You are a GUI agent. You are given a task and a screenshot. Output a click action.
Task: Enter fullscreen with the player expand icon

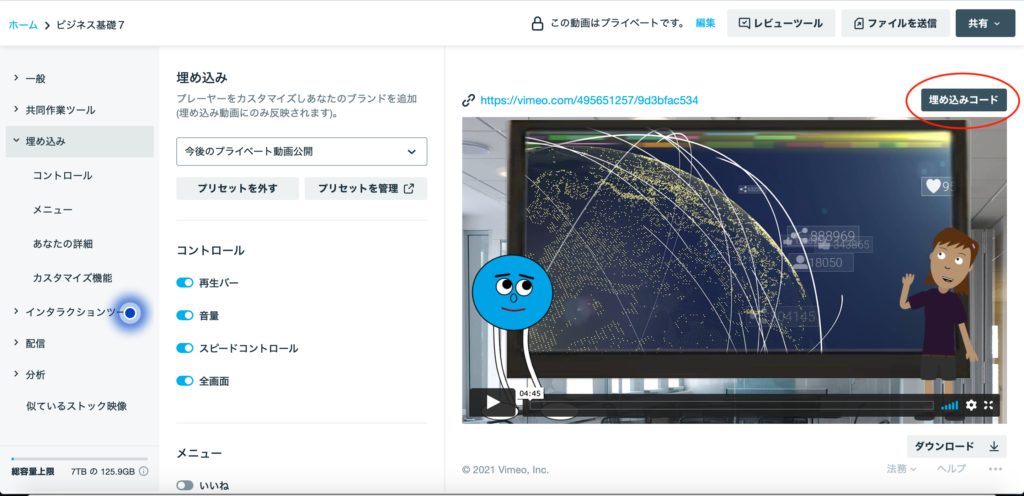[989, 405]
